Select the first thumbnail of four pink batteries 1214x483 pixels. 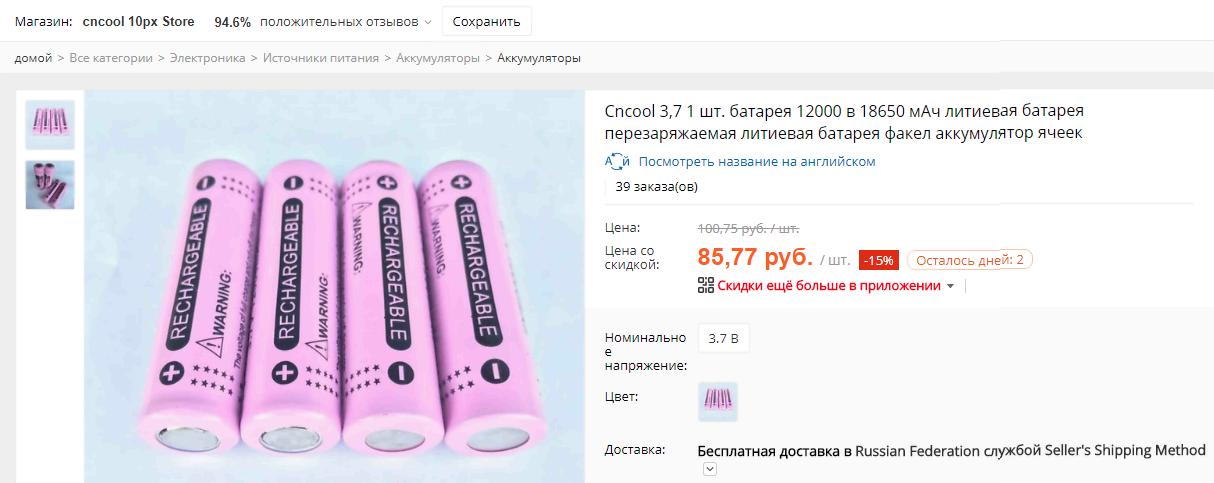point(50,124)
